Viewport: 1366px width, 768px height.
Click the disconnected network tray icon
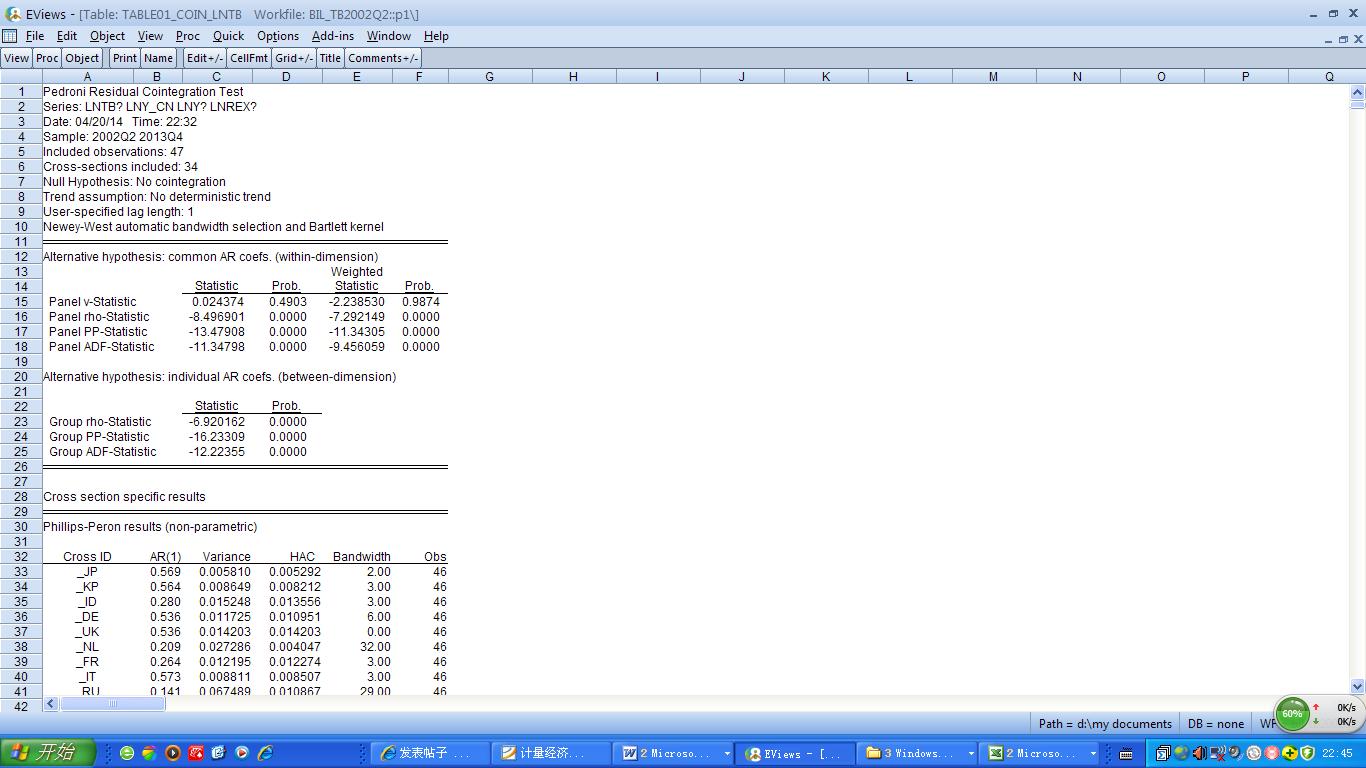click(1217, 753)
